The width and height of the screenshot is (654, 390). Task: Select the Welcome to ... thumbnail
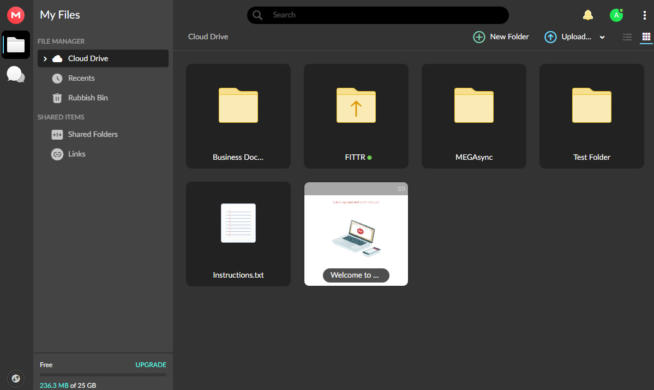pyautogui.click(x=356, y=234)
